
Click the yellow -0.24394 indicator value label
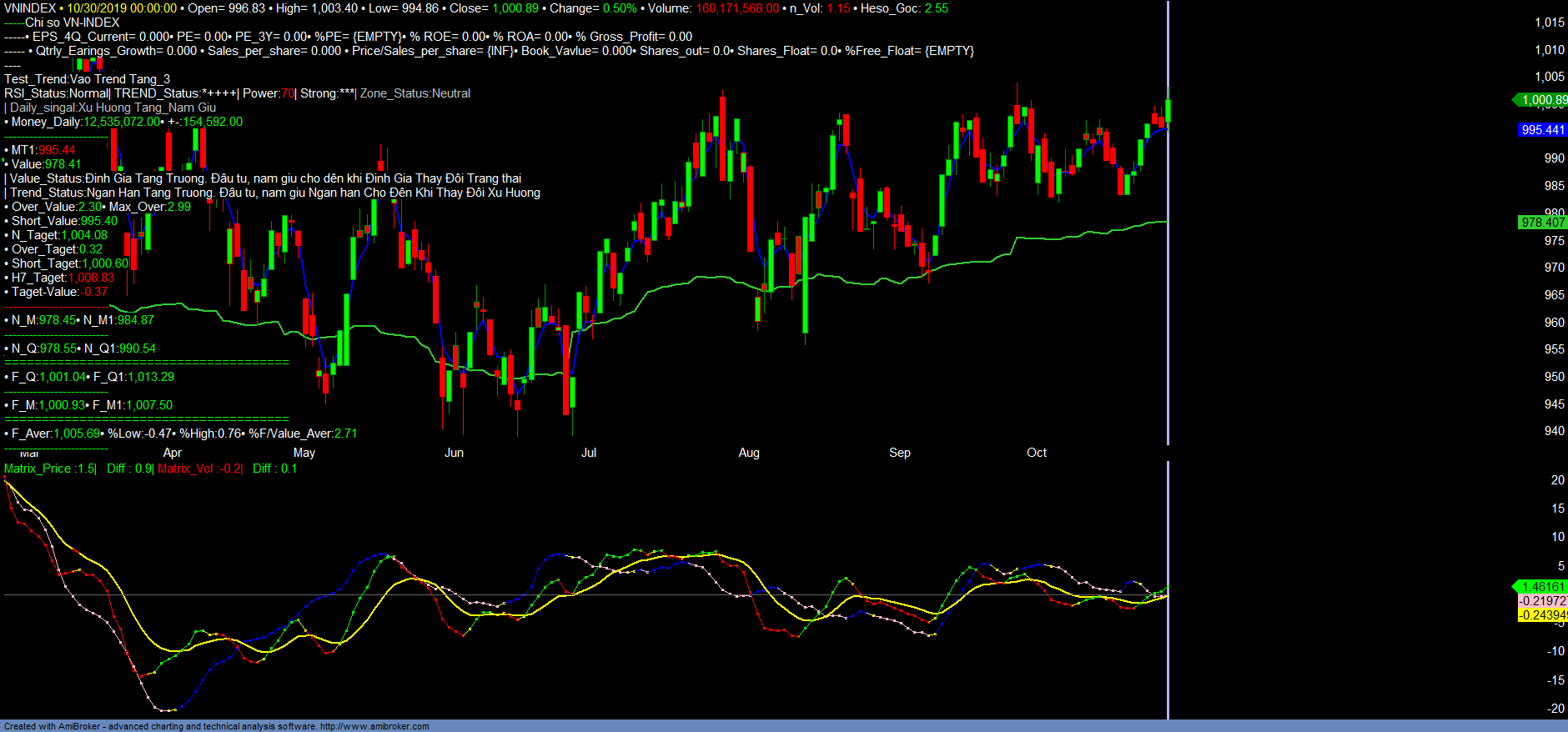tap(1542, 615)
